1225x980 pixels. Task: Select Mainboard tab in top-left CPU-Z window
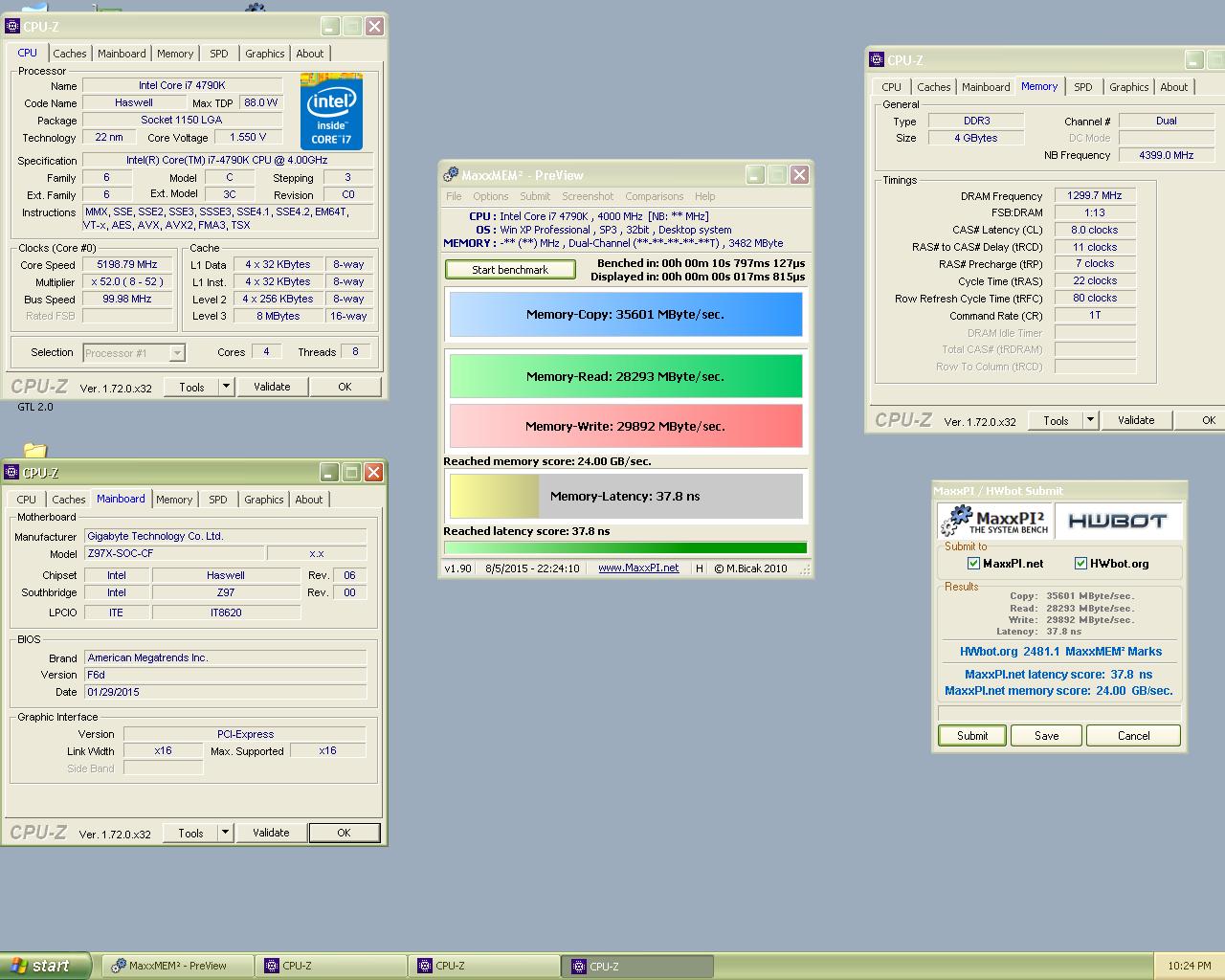[122, 54]
